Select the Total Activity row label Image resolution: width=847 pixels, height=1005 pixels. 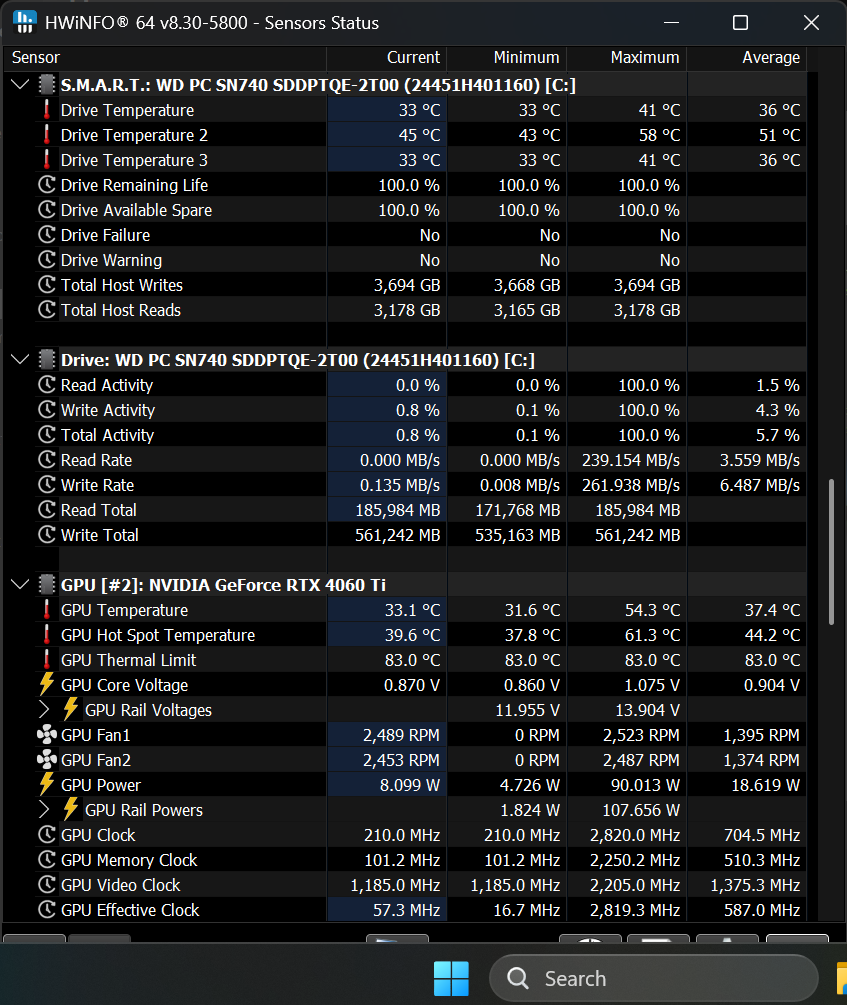point(107,435)
